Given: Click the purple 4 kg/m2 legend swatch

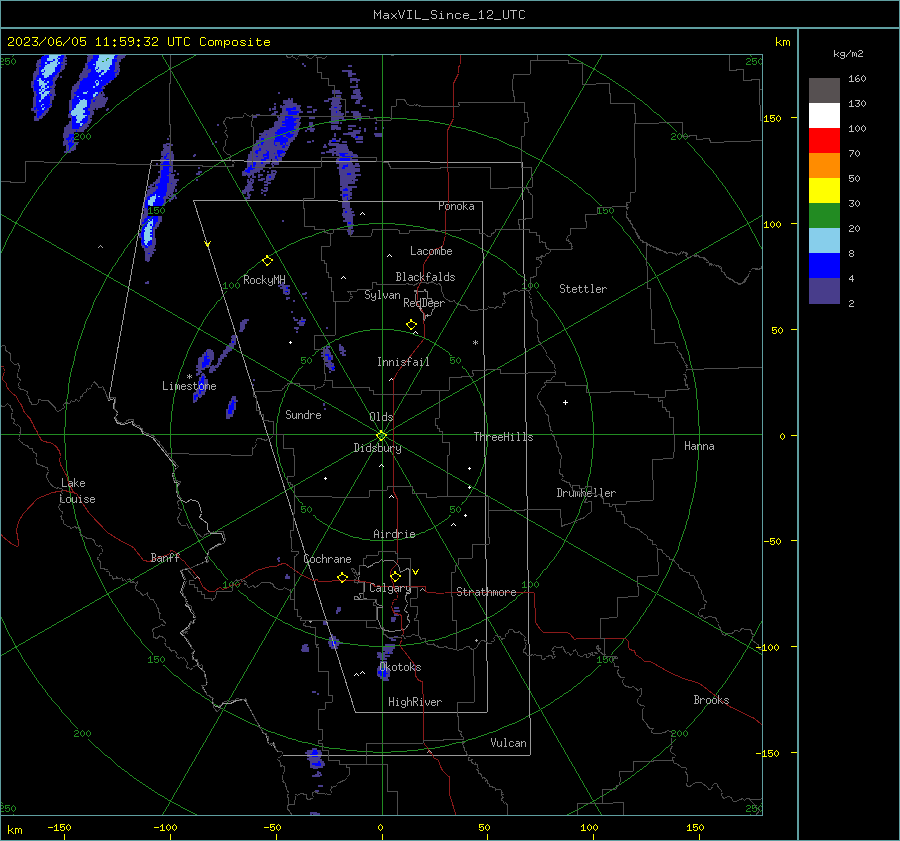Looking at the screenshot, I should pos(824,291).
